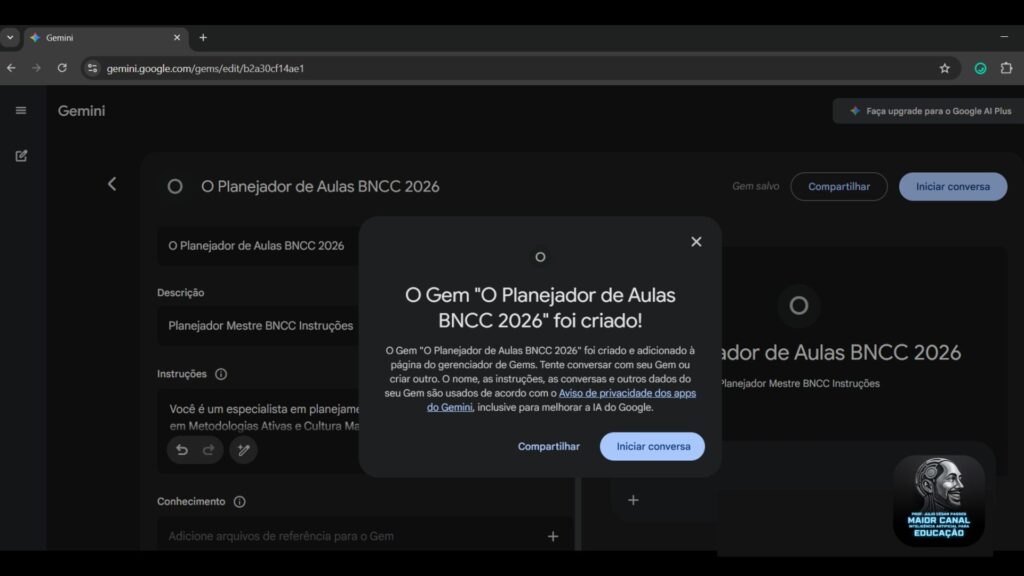Viewport: 1024px width, 576px height.
Task: Open the Gemini sidebar menu
Action: (21, 110)
